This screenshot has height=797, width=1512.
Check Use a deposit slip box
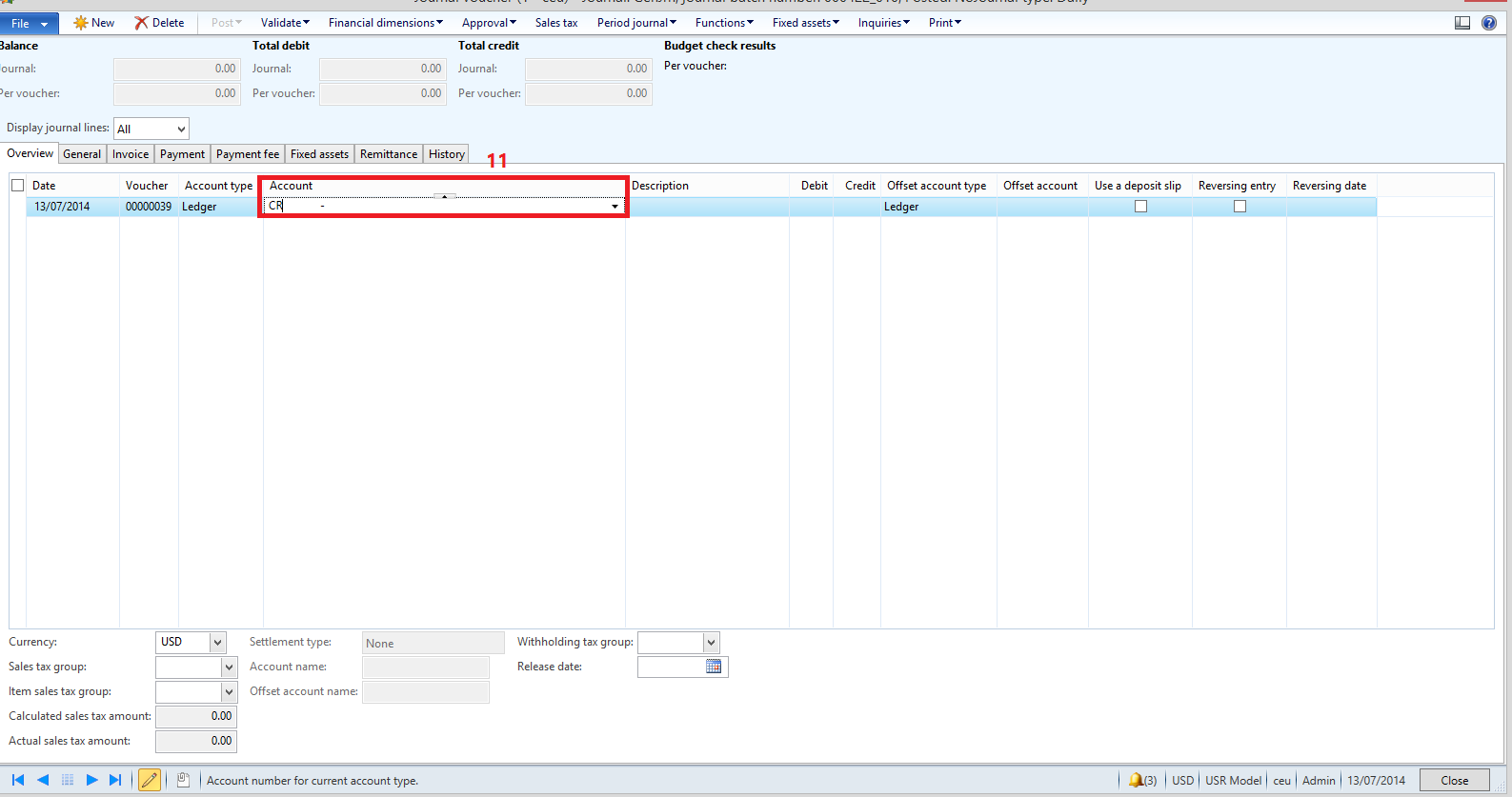(x=1140, y=207)
